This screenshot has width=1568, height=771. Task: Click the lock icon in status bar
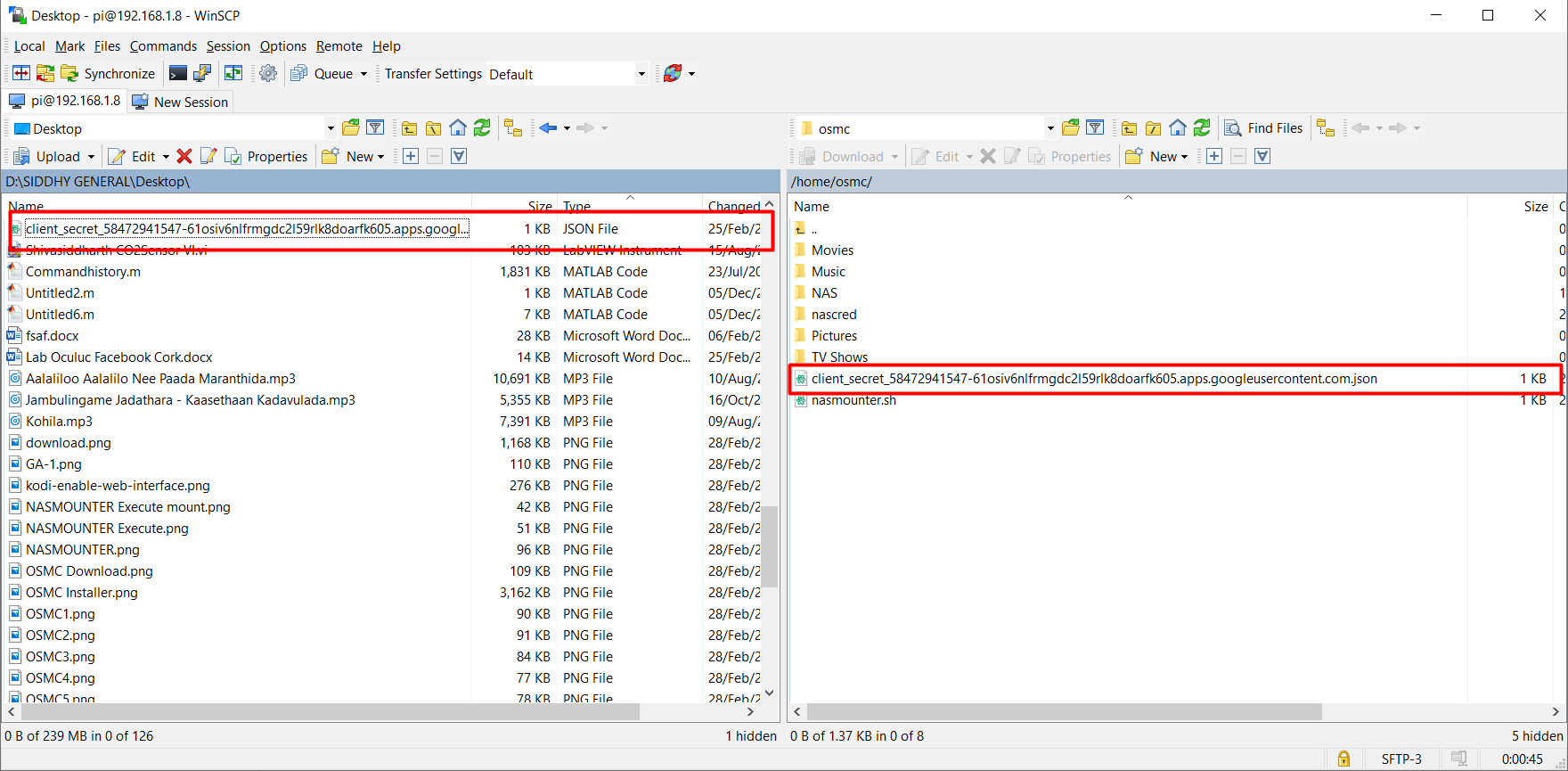[1343, 759]
